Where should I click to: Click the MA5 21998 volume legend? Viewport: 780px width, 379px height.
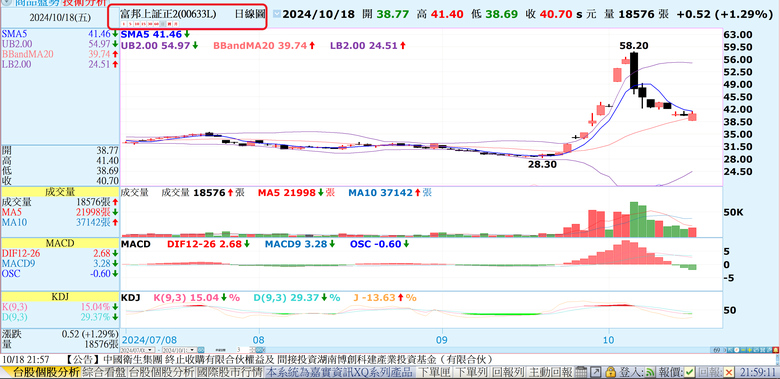click(x=296, y=192)
